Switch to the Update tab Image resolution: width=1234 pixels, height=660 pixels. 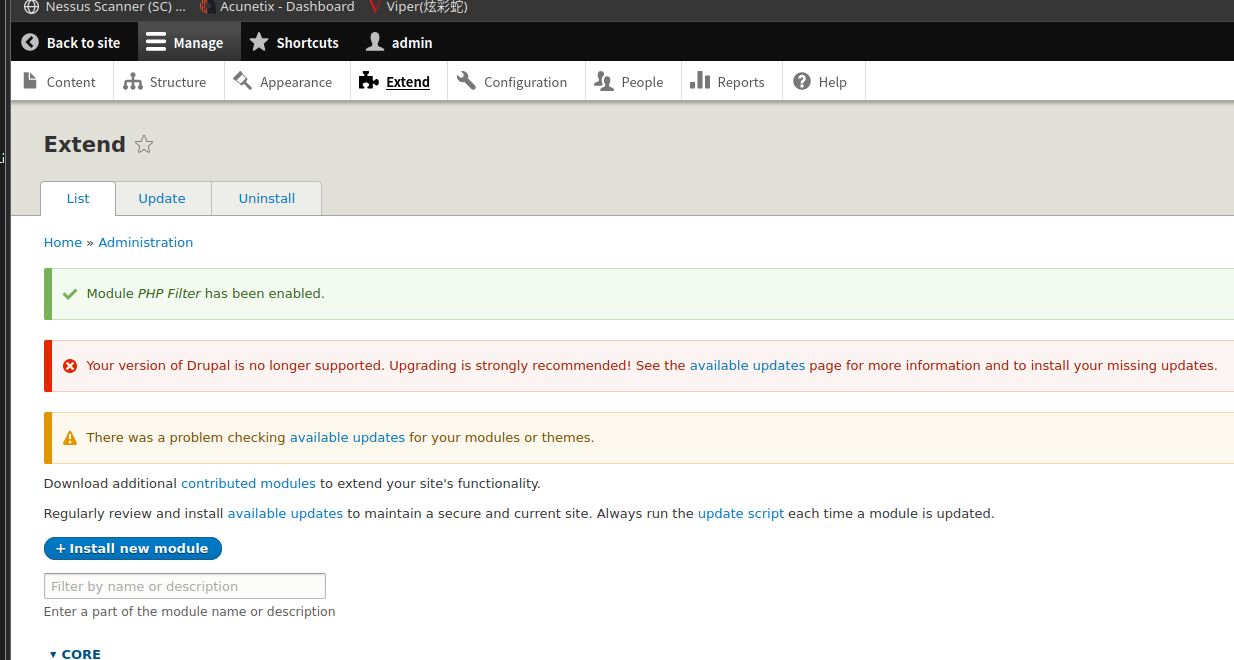coord(162,198)
